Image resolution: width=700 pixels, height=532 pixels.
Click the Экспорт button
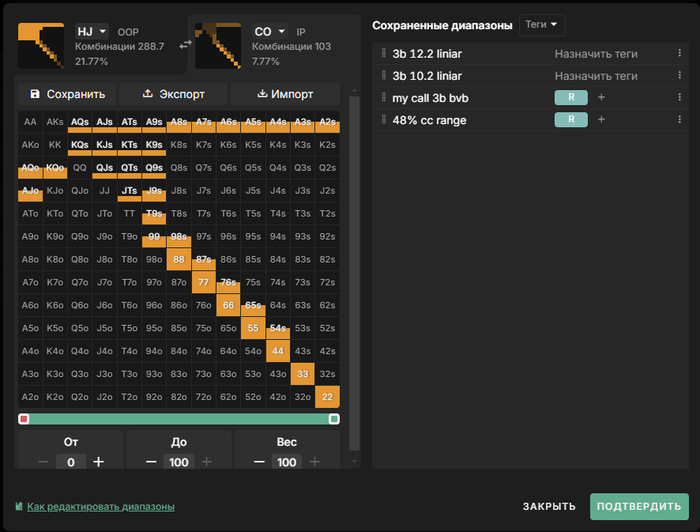pos(173,94)
